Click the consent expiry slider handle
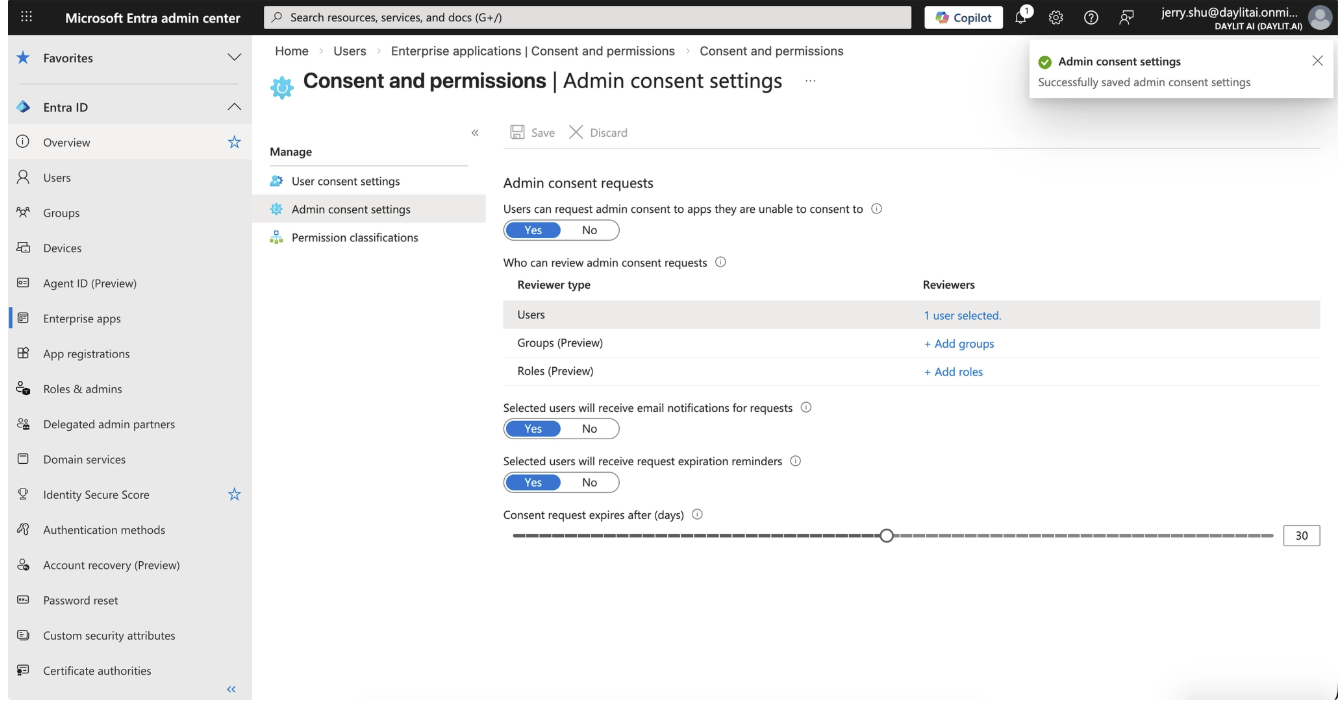The image size is (1344, 710). (886, 536)
